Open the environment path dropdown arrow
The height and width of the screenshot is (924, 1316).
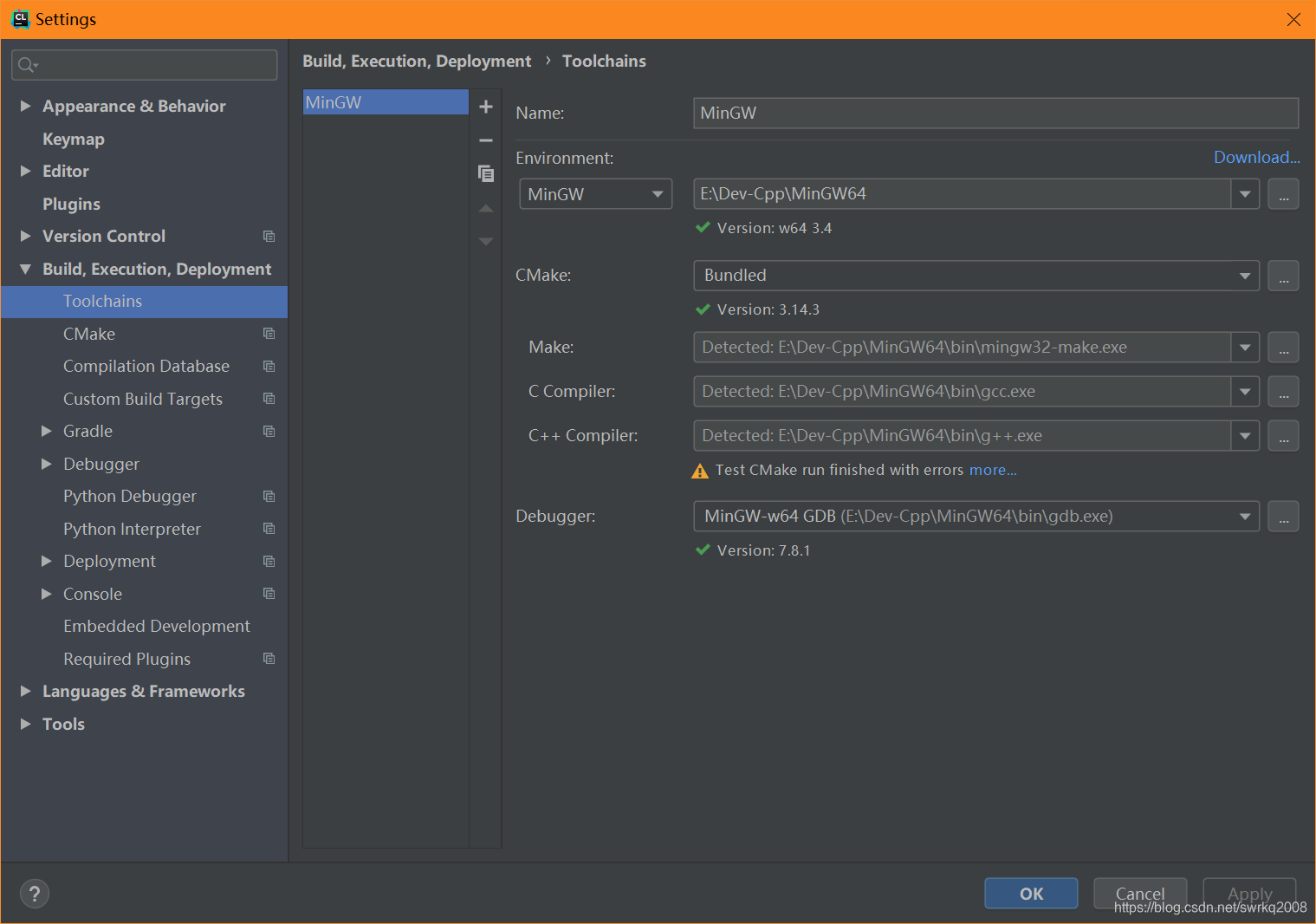tap(1245, 194)
